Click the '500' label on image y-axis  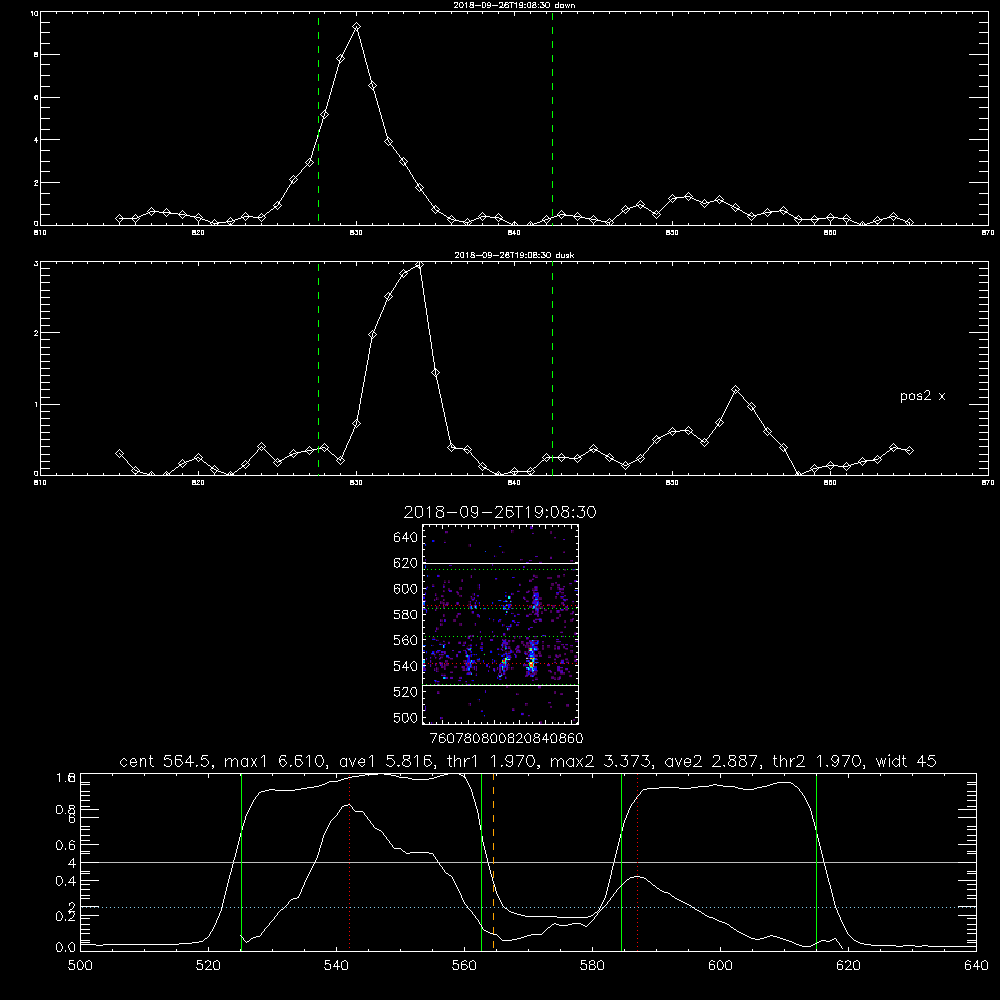pos(406,717)
